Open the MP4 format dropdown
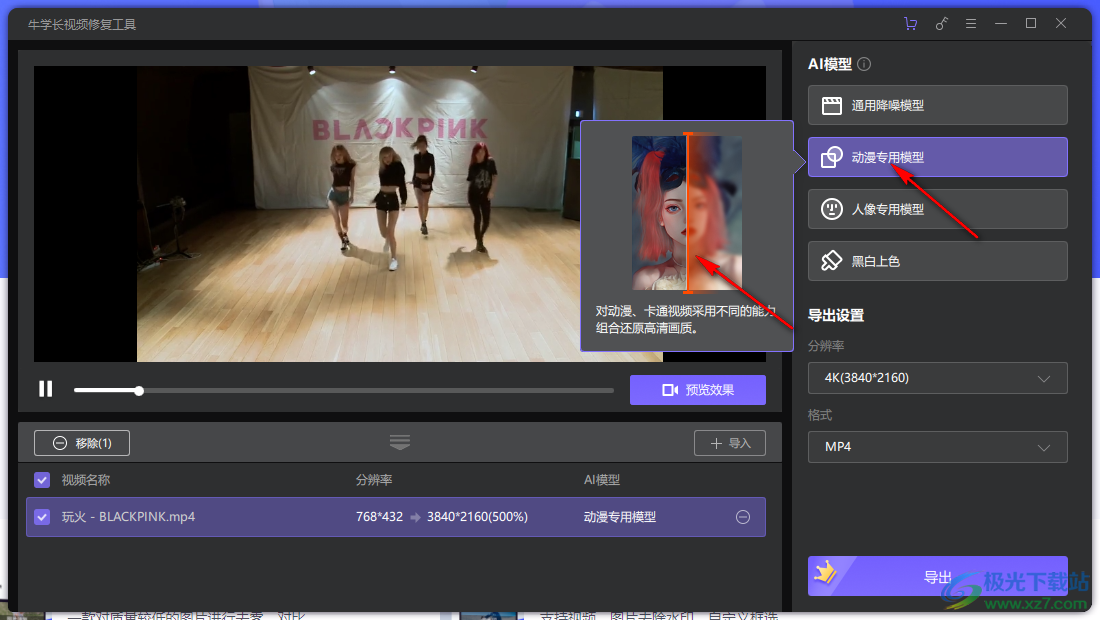 937,447
